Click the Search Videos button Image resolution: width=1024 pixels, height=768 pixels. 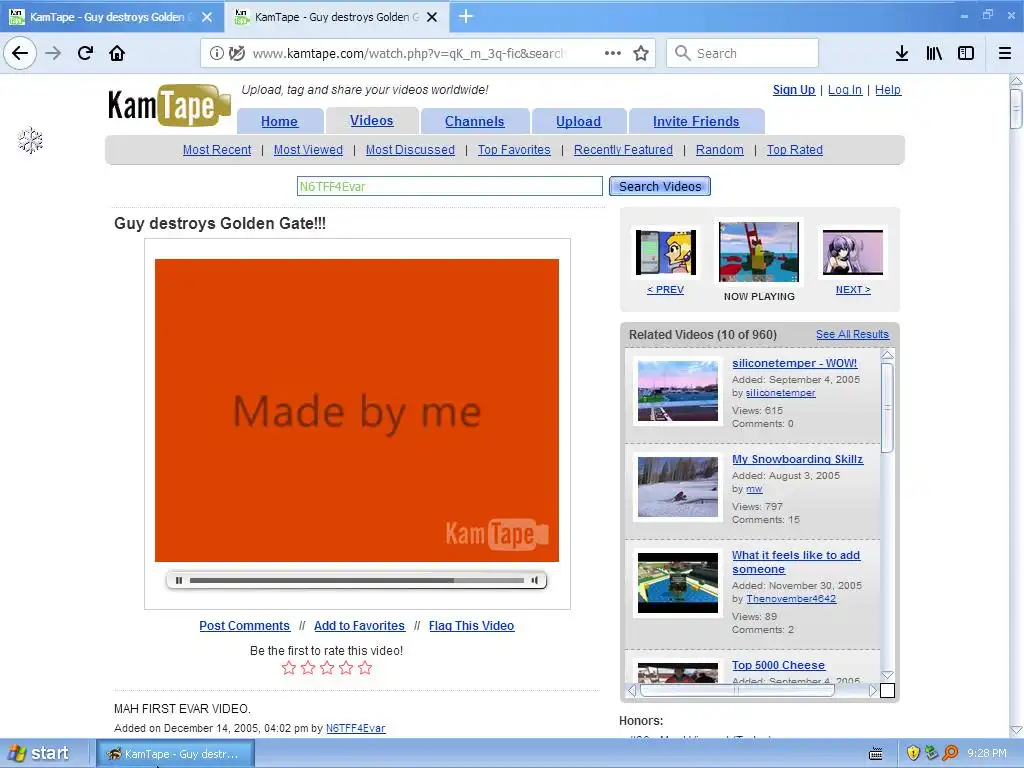coord(660,186)
